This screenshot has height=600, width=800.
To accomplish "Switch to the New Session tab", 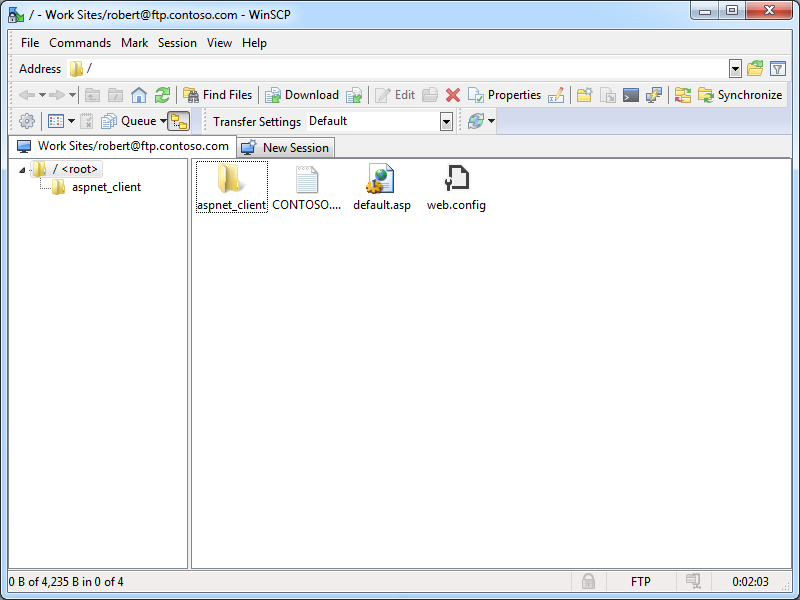I will click(x=285, y=147).
